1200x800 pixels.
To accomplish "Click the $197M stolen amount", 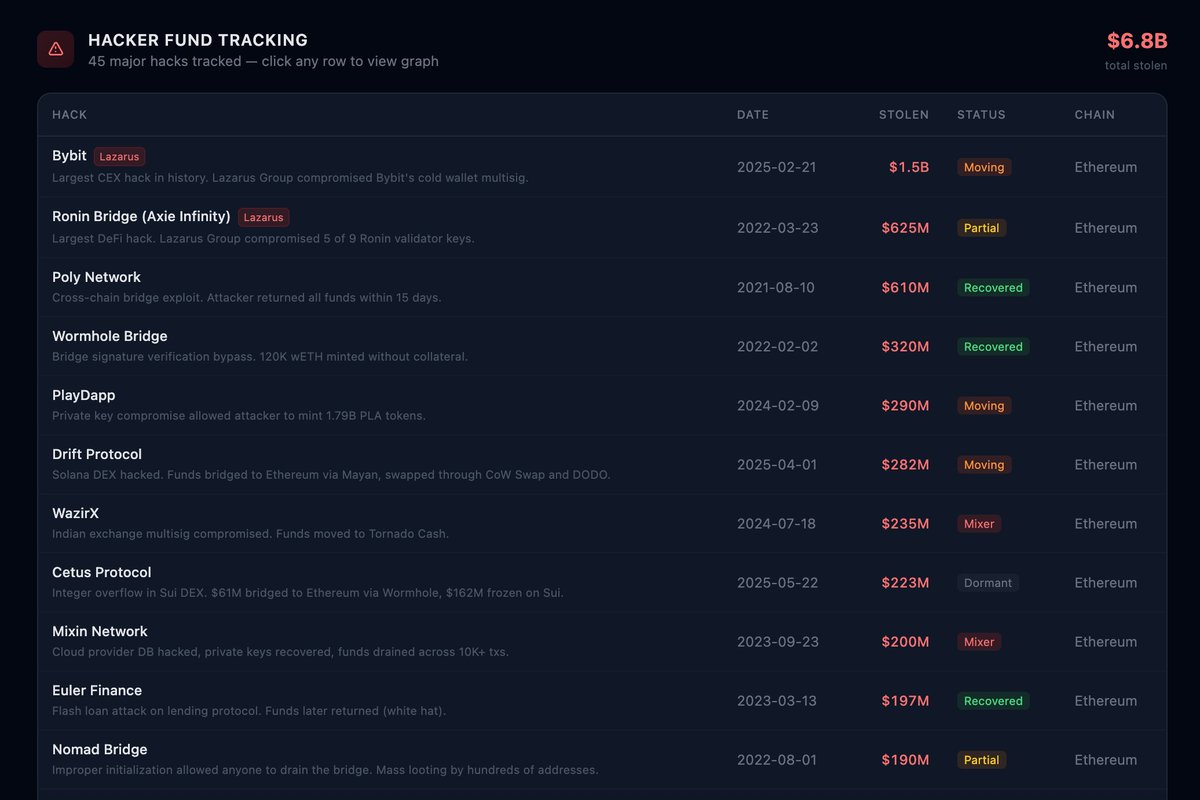I will (905, 700).
